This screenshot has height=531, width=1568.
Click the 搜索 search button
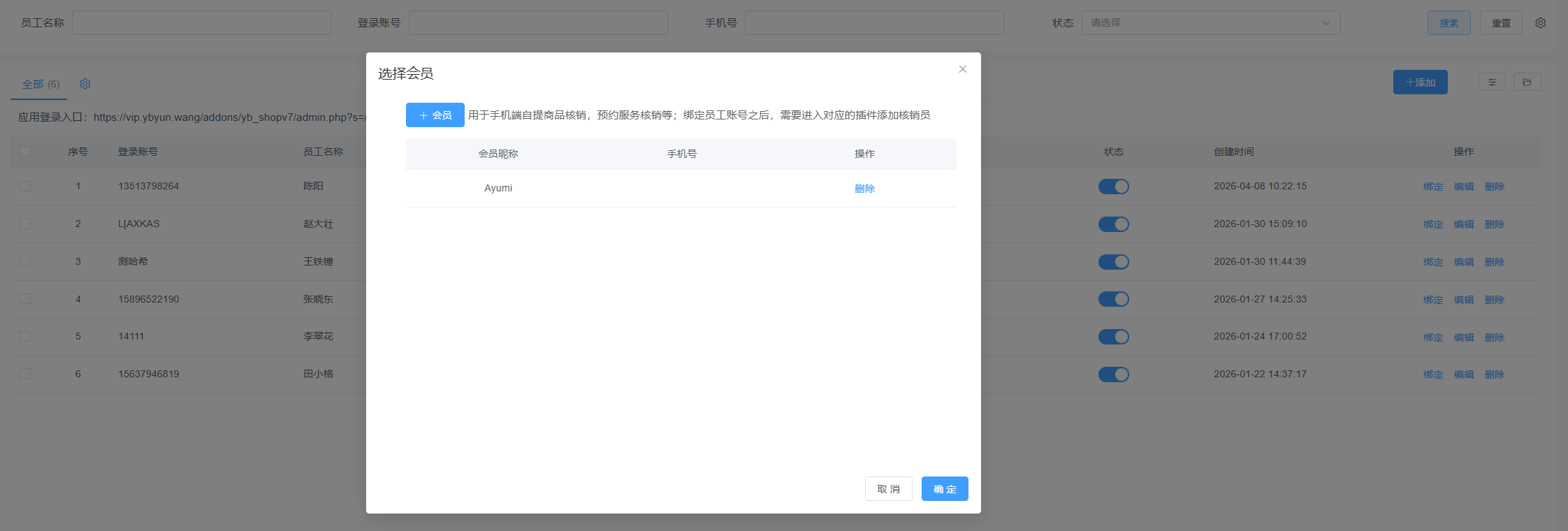[1449, 23]
